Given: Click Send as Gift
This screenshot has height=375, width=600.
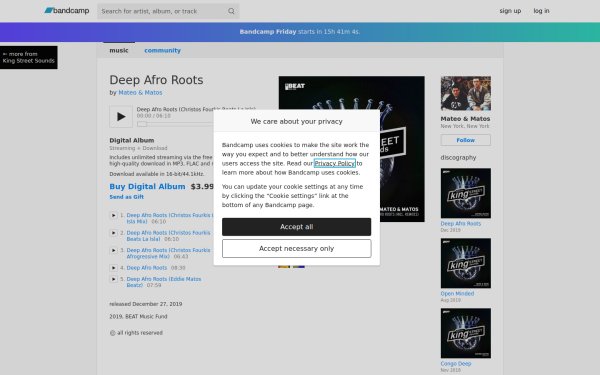Looking at the screenshot, I should click(127, 197).
